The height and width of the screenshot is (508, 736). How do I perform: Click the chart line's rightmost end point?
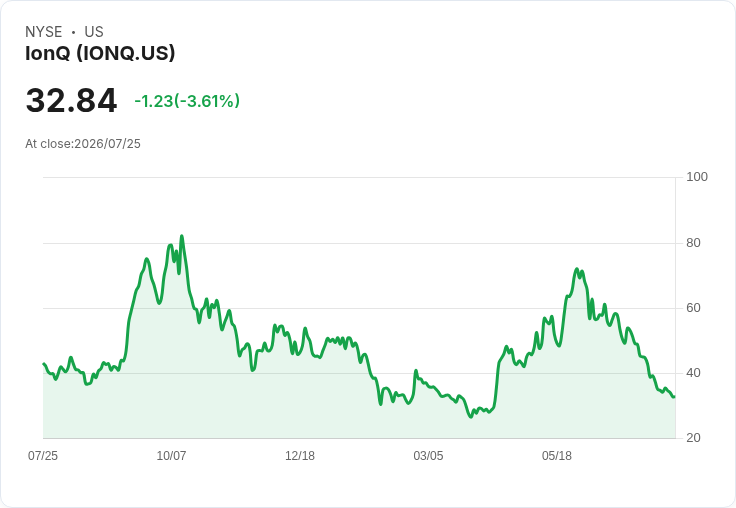click(x=675, y=397)
